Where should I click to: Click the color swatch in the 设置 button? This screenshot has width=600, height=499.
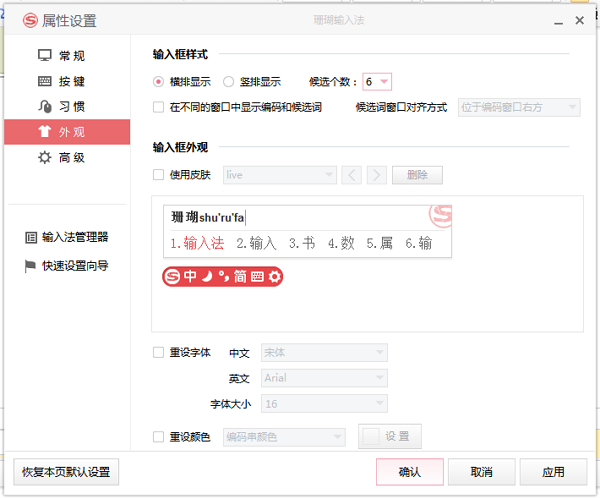[371, 437]
